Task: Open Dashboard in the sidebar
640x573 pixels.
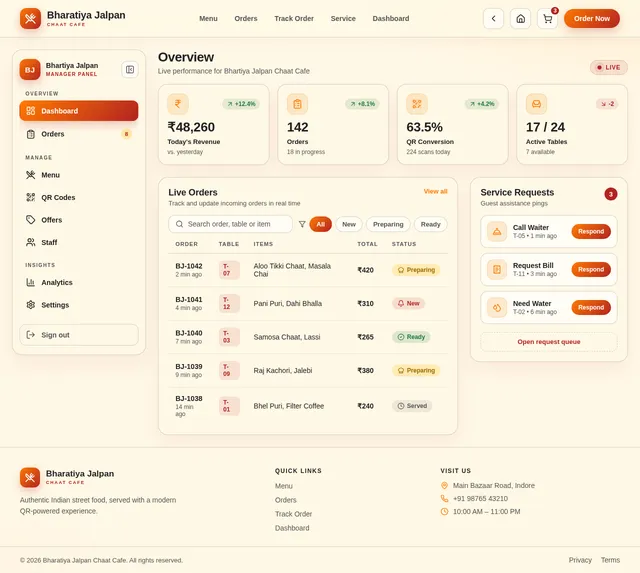Action: [79, 111]
